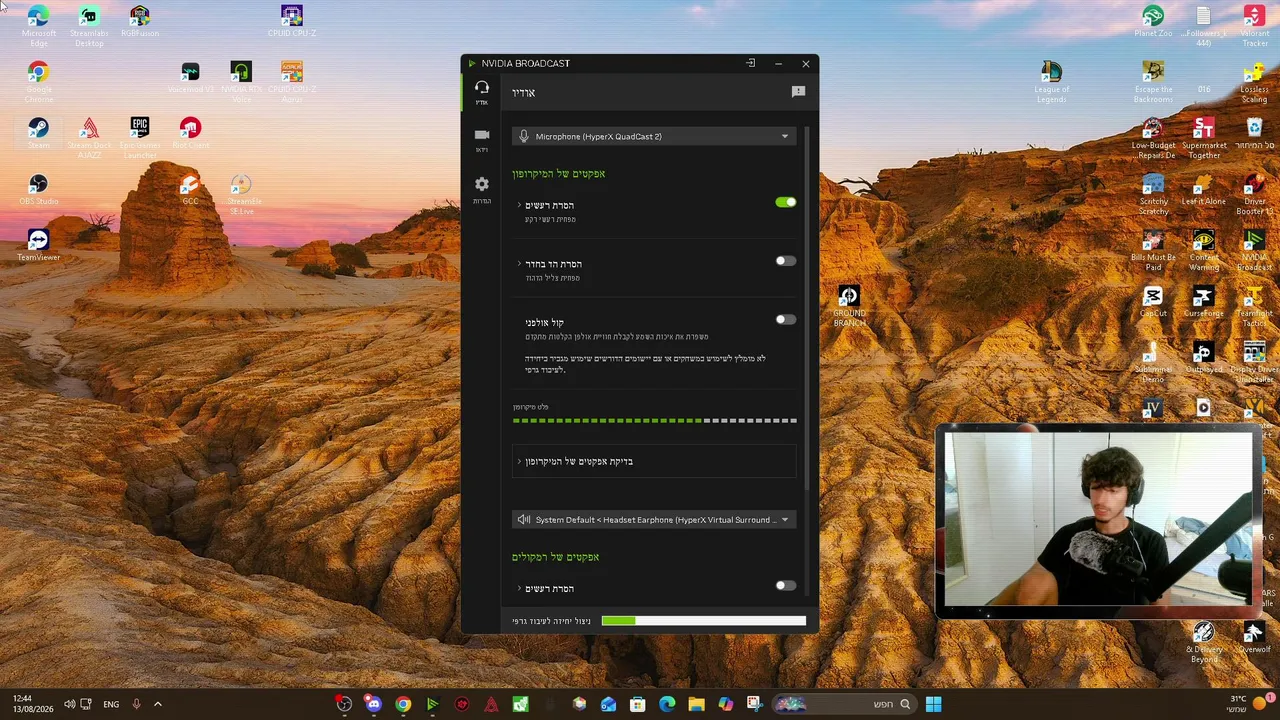Open the Microphone (HyperX QuadCast 2) device dropdown

(x=654, y=136)
